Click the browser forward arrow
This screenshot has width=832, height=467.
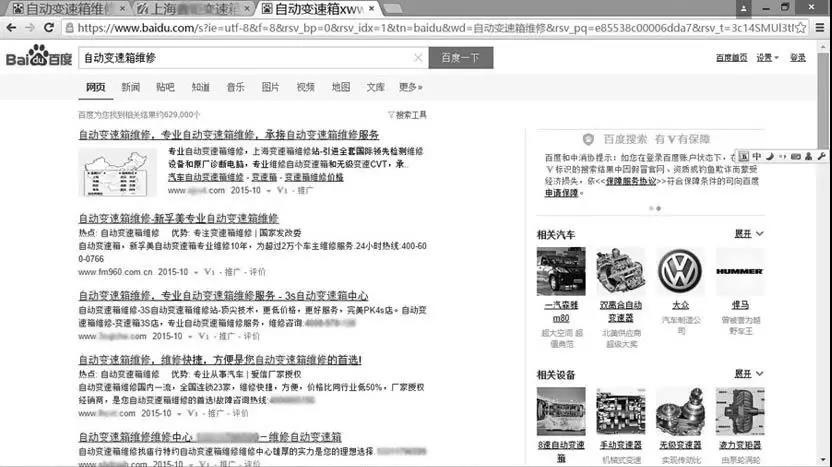(30, 28)
